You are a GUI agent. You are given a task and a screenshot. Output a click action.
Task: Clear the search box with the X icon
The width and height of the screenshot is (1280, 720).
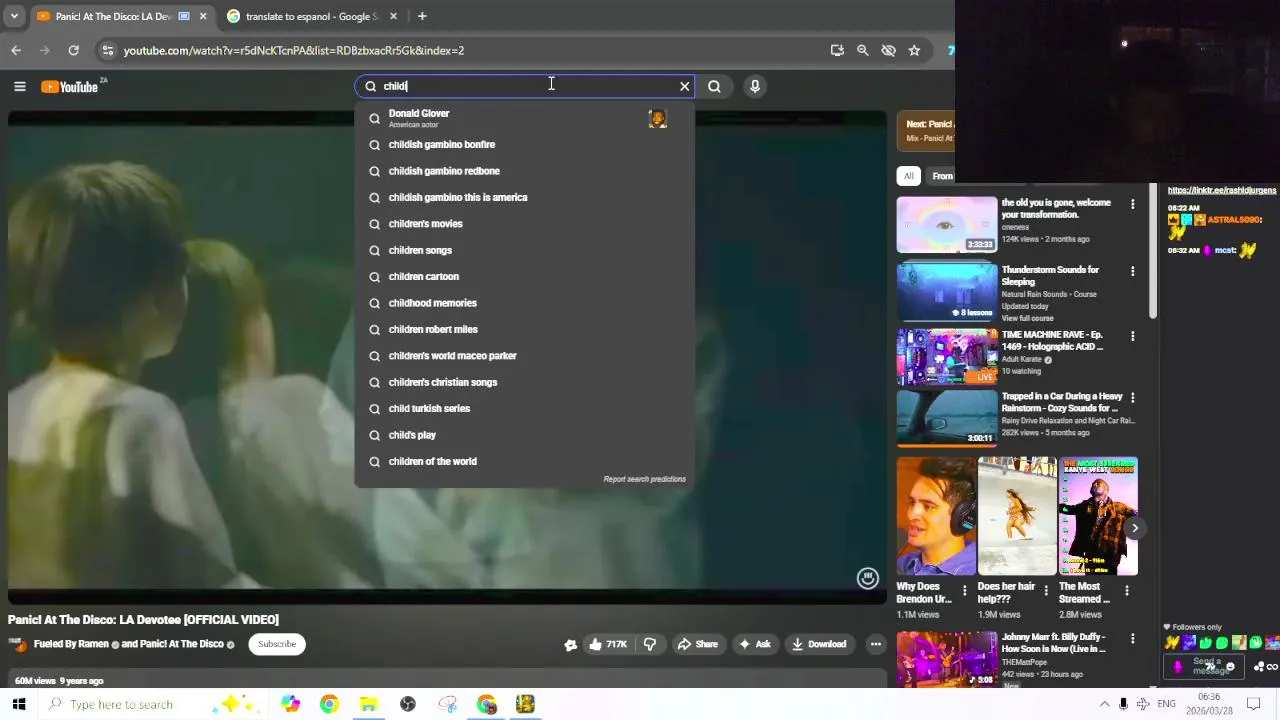(x=685, y=86)
